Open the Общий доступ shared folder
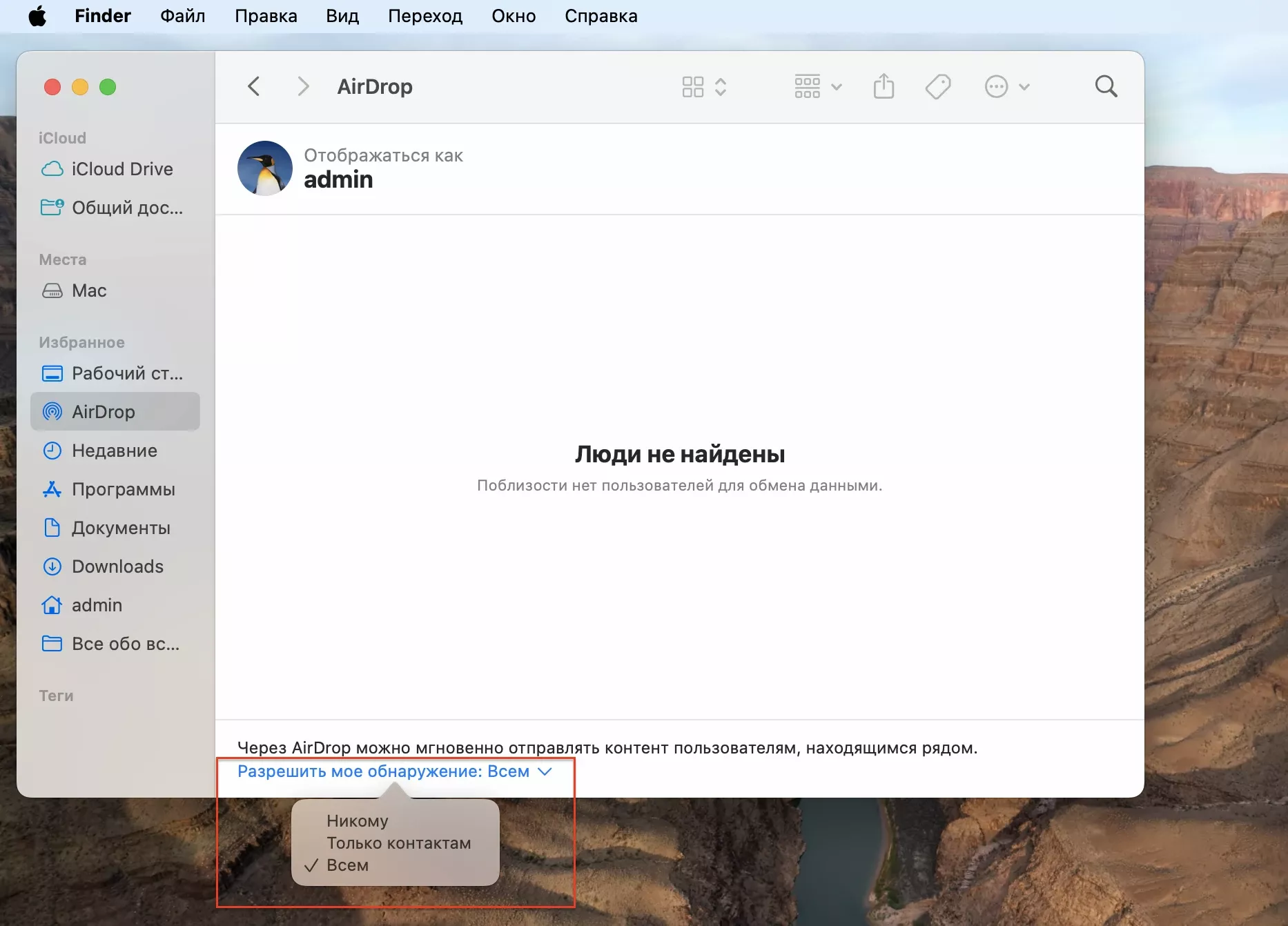The height and width of the screenshot is (926, 1288). 115,208
